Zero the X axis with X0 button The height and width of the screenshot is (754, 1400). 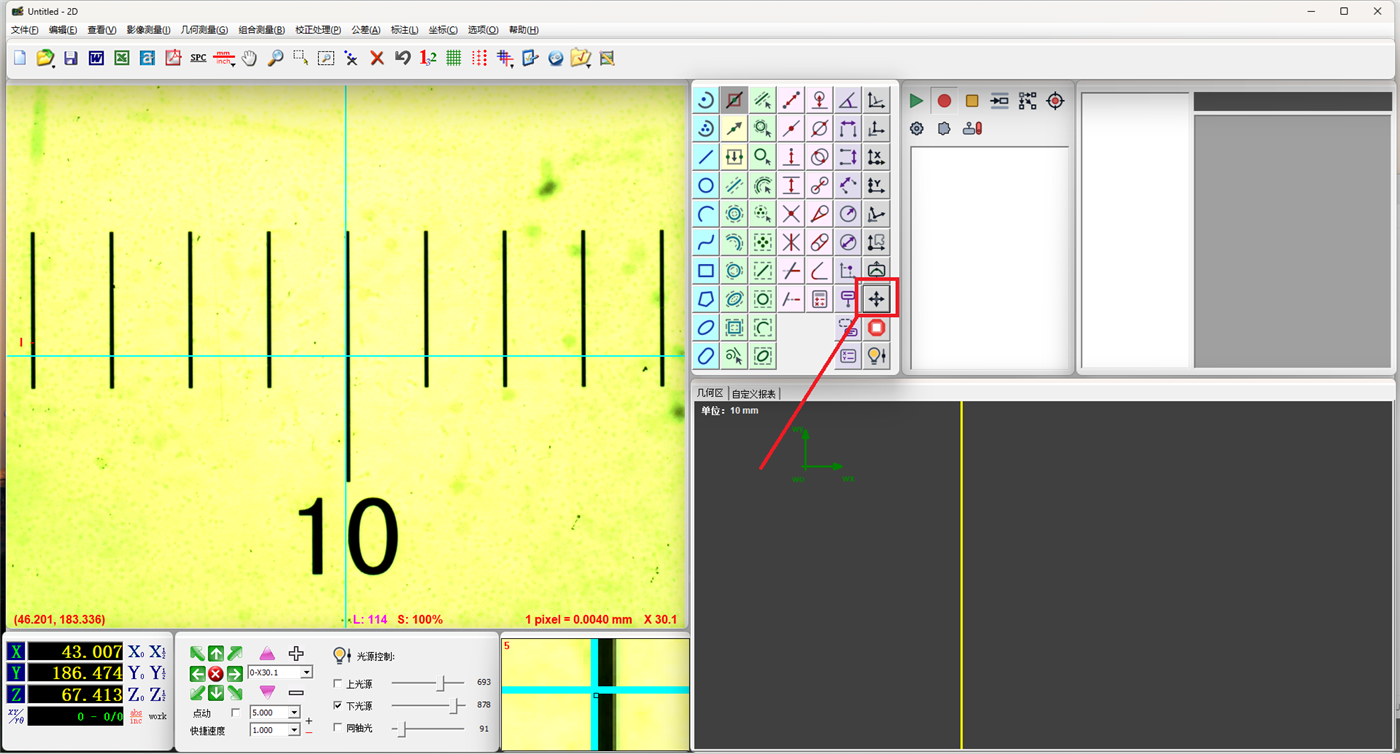(x=136, y=652)
